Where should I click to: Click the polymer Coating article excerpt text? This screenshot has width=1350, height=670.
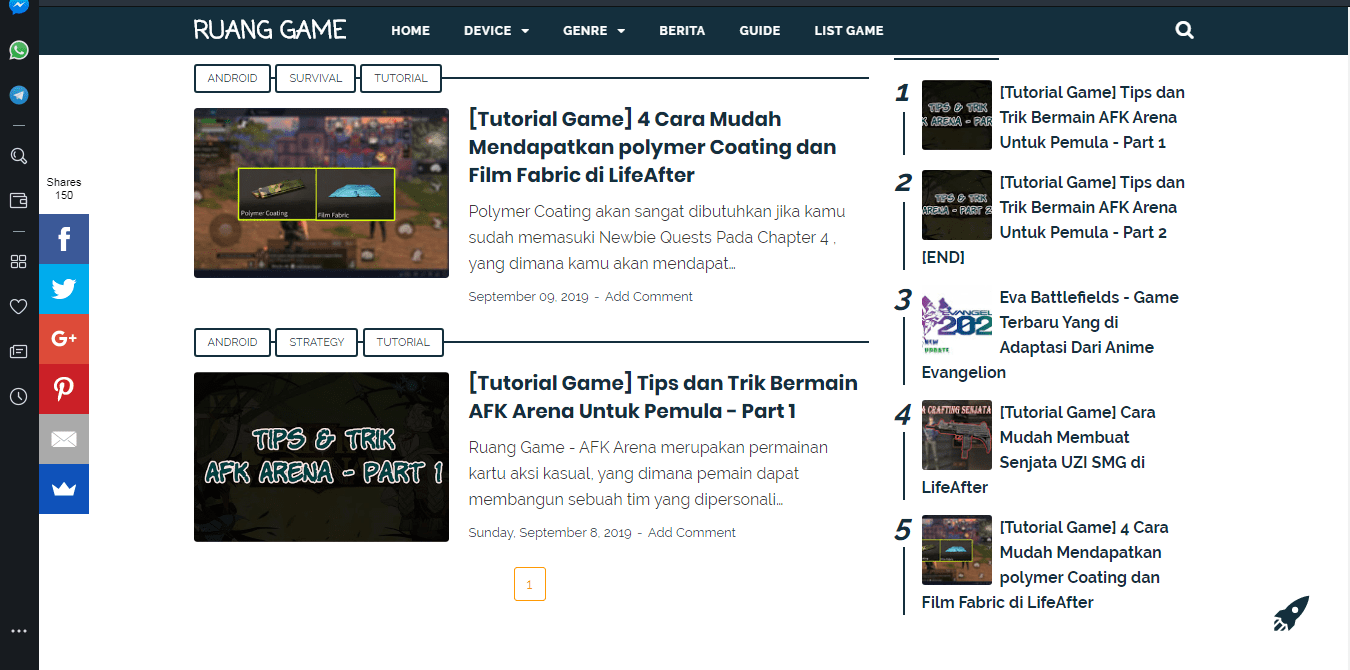pyautogui.click(x=657, y=238)
